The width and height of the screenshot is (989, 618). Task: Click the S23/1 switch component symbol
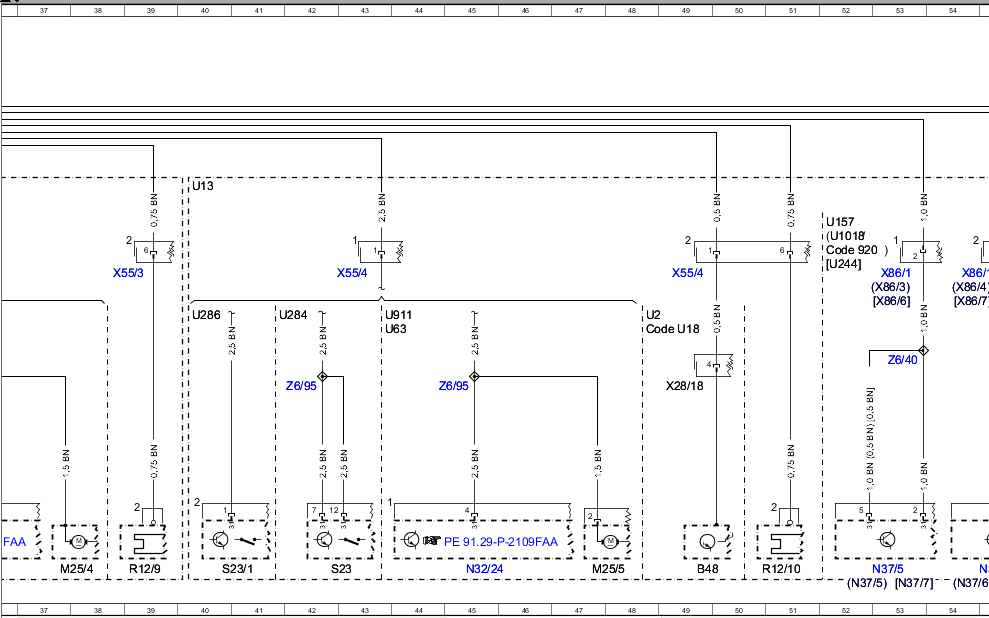click(x=235, y=540)
